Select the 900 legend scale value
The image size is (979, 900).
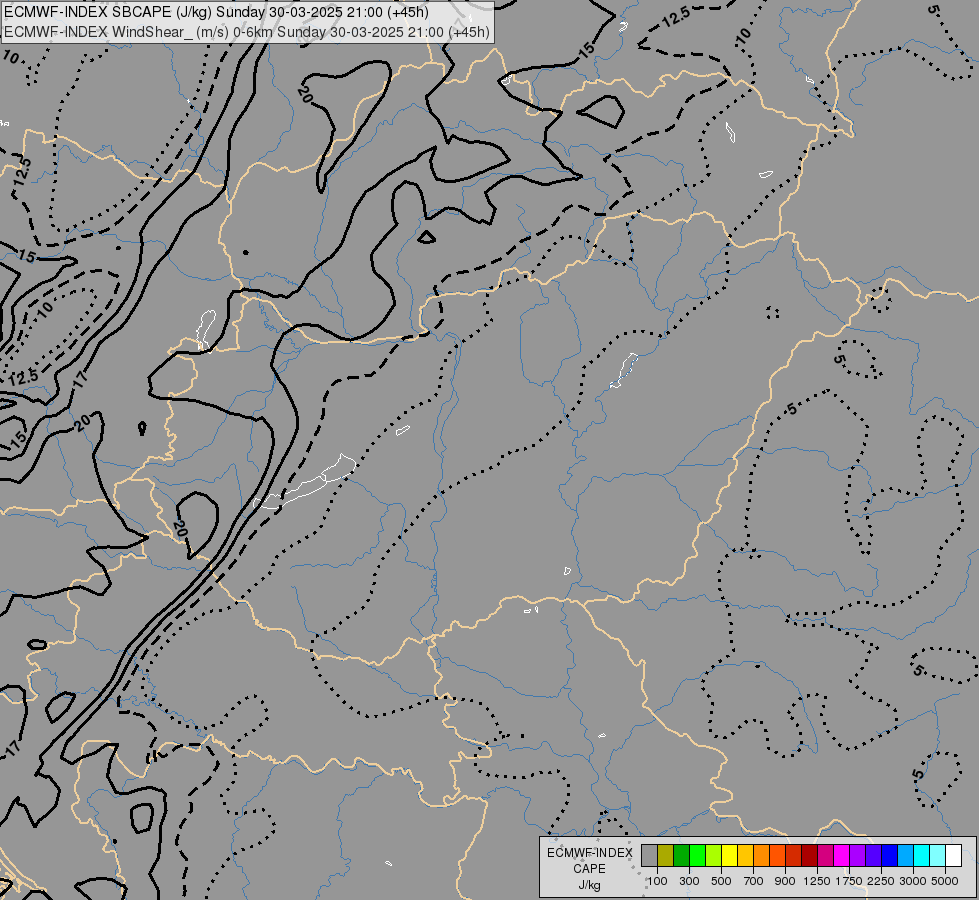pos(785,881)
